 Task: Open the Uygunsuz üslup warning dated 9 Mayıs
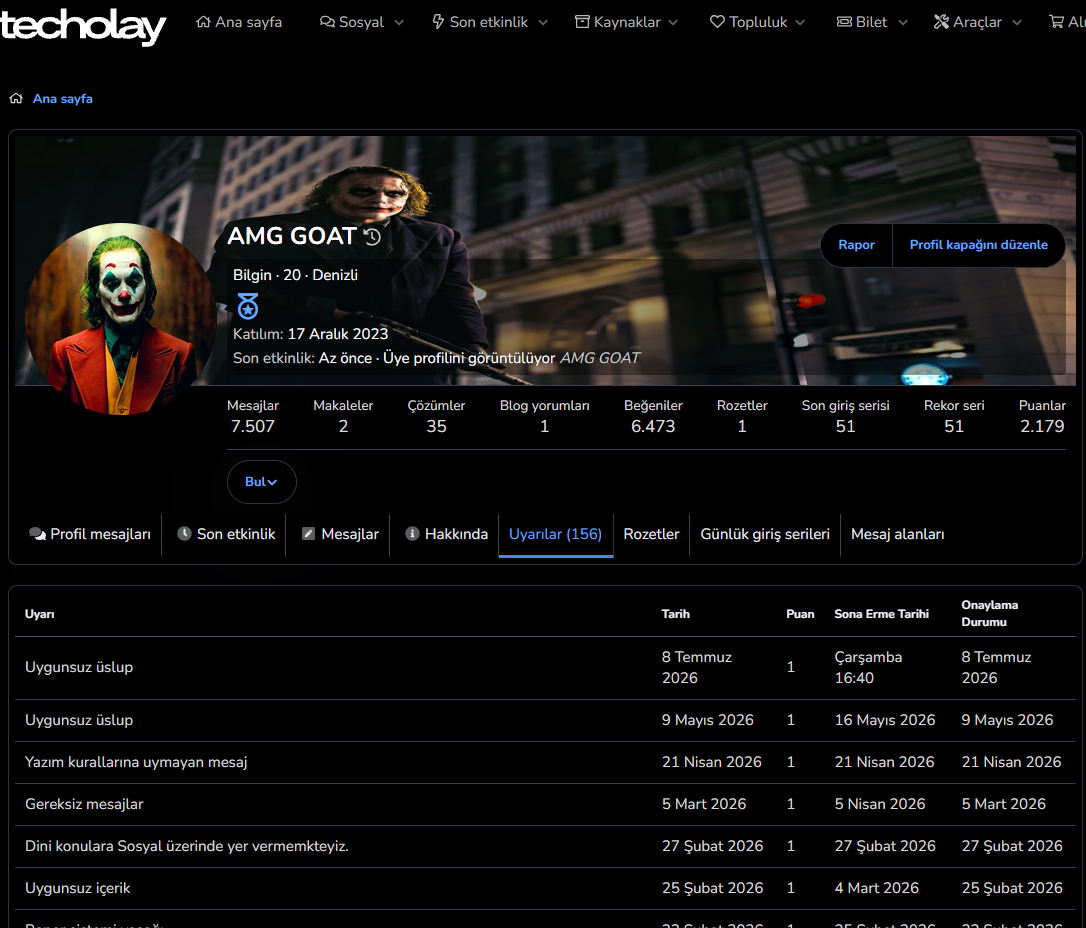click(79, 720)
